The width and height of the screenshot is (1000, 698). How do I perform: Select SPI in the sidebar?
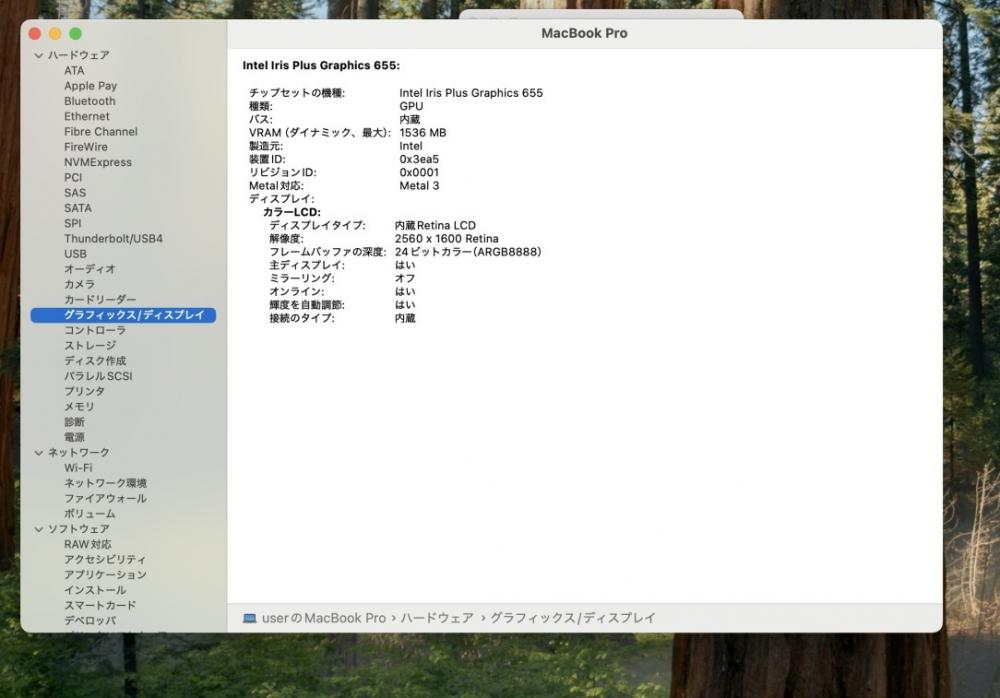(73, 224)
